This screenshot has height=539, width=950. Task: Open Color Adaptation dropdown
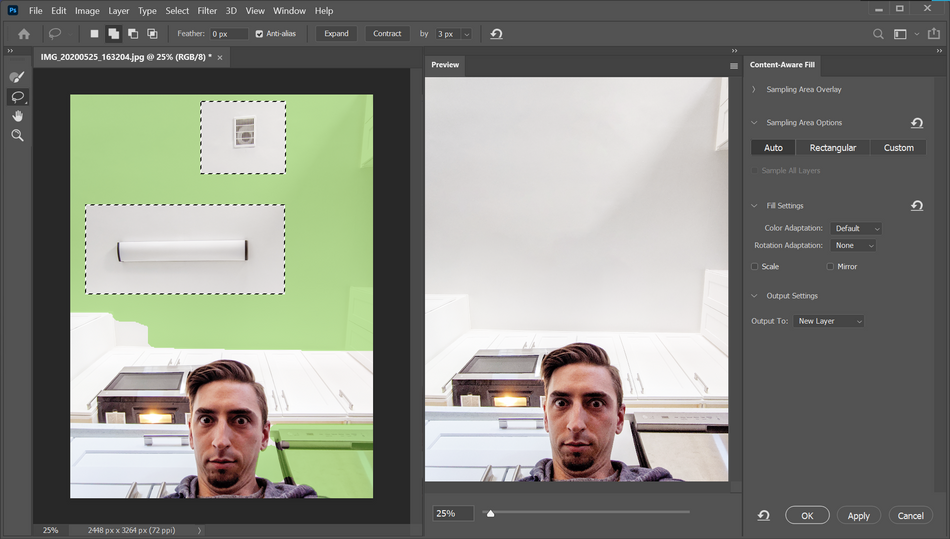pos(856,229)
